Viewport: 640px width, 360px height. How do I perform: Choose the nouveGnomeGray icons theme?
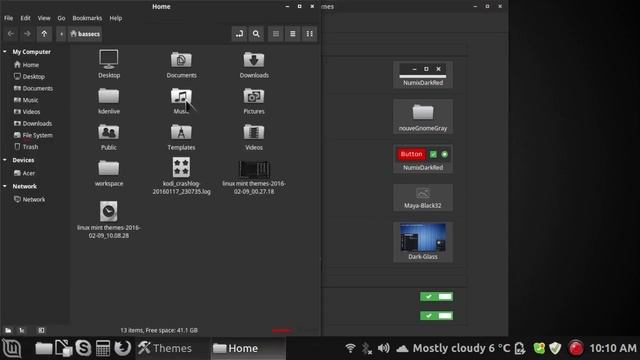click(x=423, y=117)
